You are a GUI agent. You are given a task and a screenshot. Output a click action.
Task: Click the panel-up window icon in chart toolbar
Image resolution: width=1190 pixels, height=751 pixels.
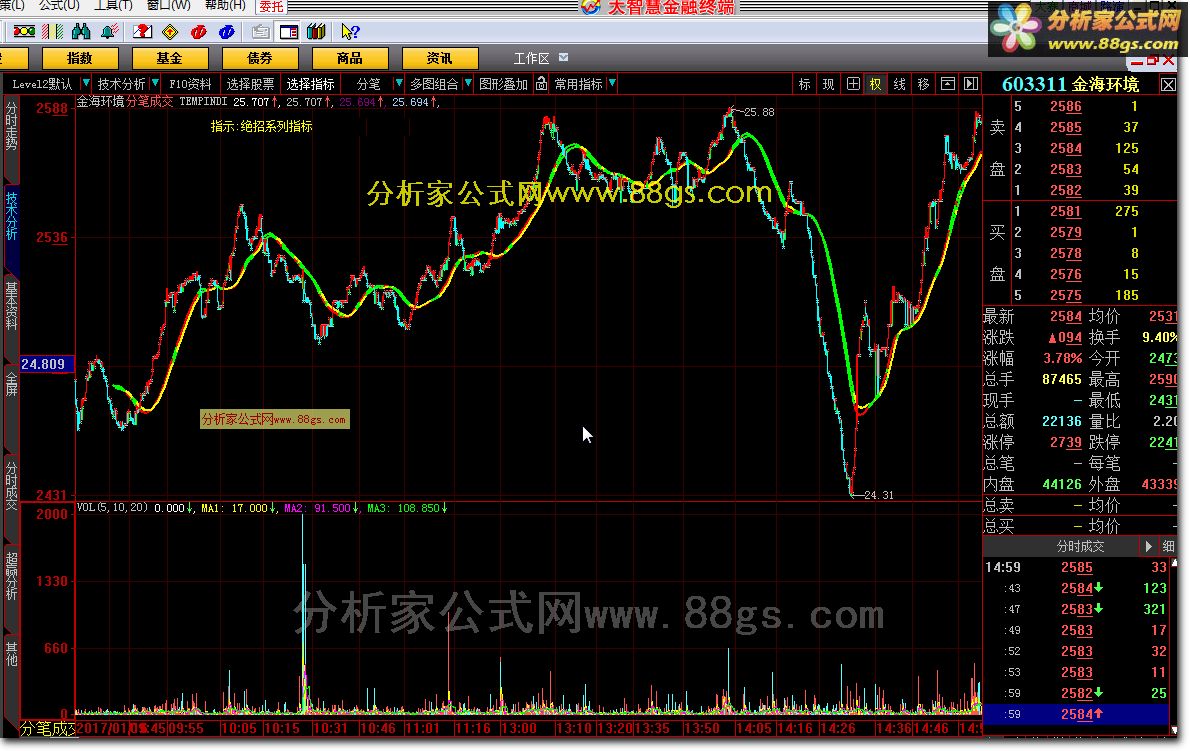[947, 83]
